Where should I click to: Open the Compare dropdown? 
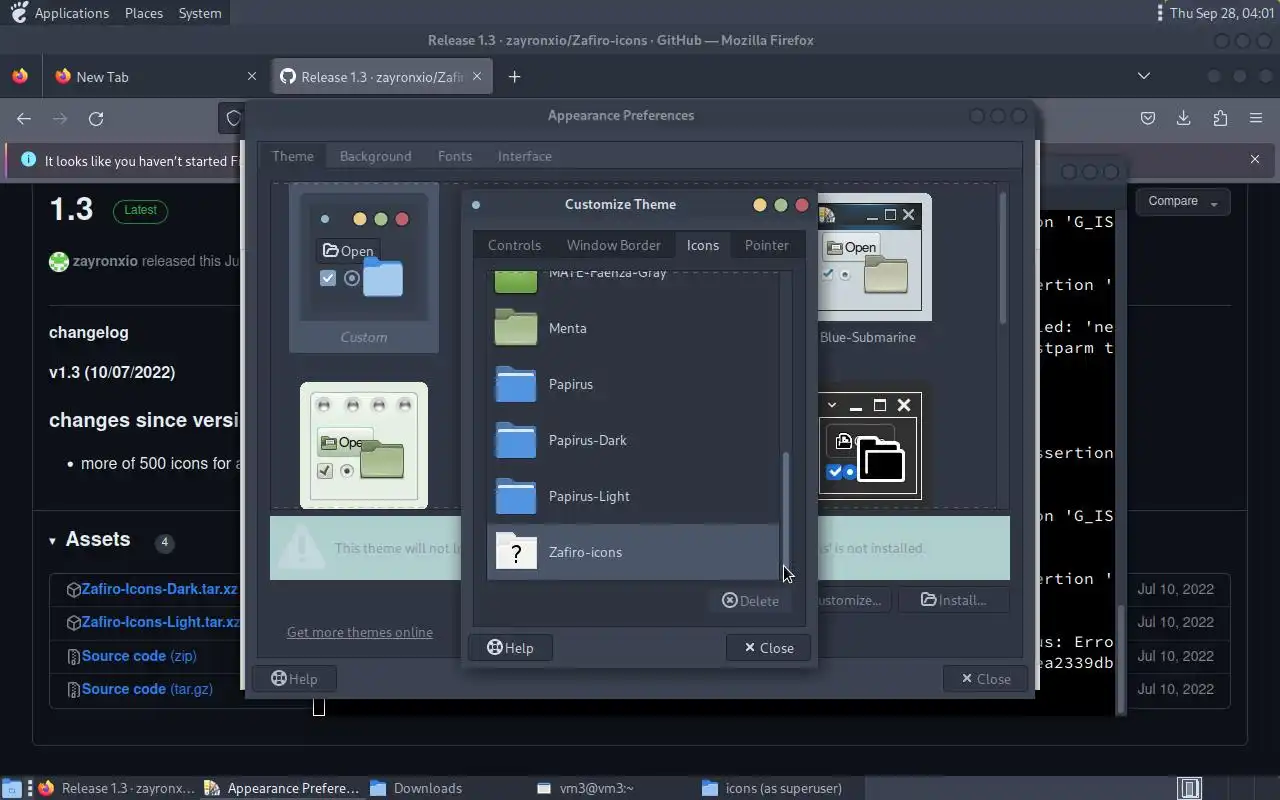tap(1182, 201)
